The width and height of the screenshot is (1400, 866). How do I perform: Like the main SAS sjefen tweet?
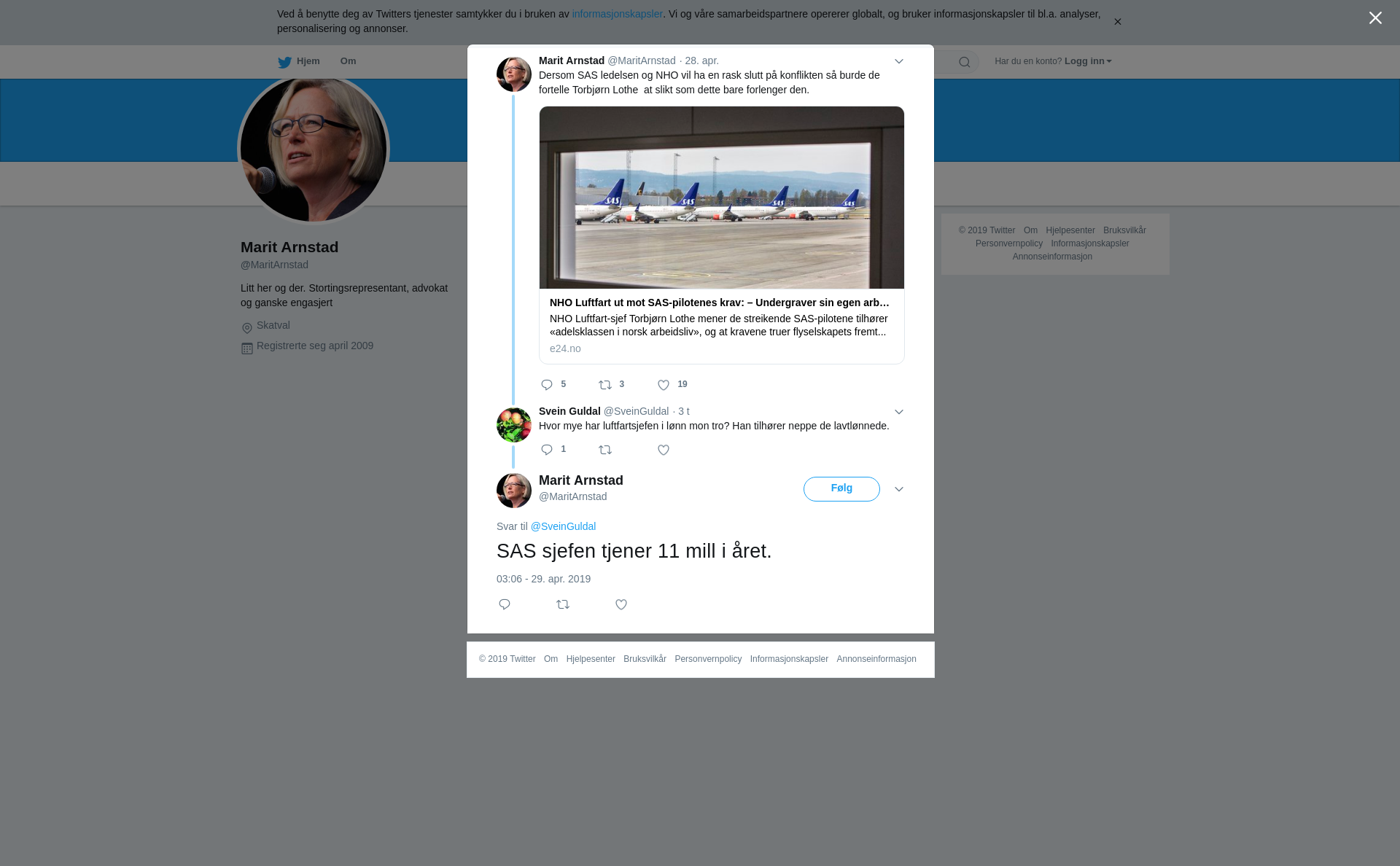[621, 604]
